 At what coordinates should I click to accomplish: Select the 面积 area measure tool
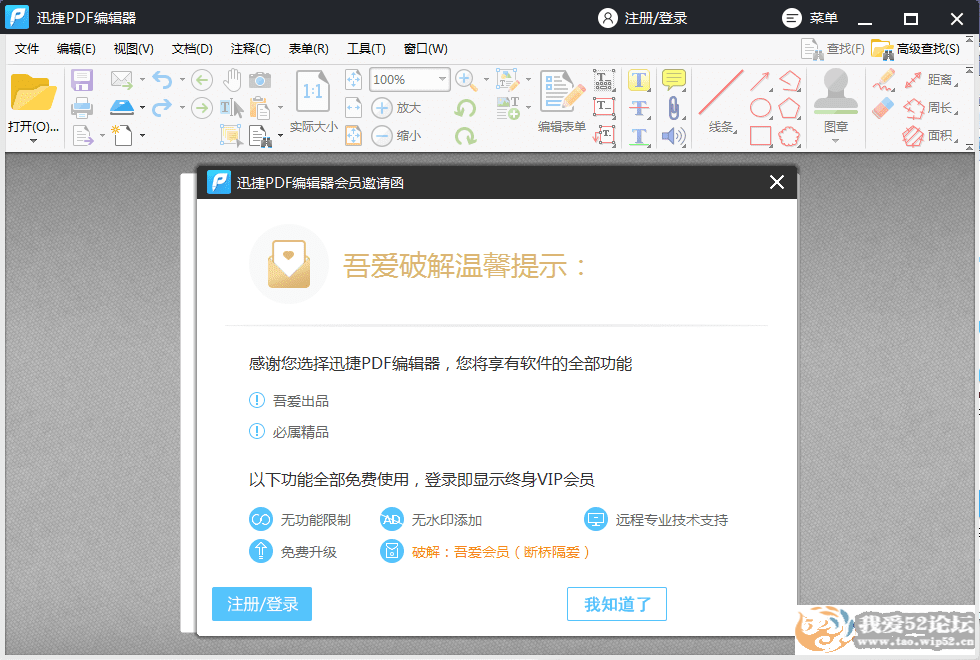pos(929,136)
